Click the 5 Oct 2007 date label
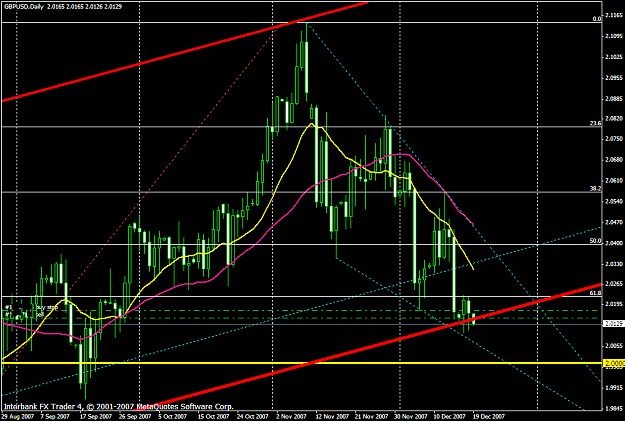This screenshot has height=421, width=625. (173, 417)
